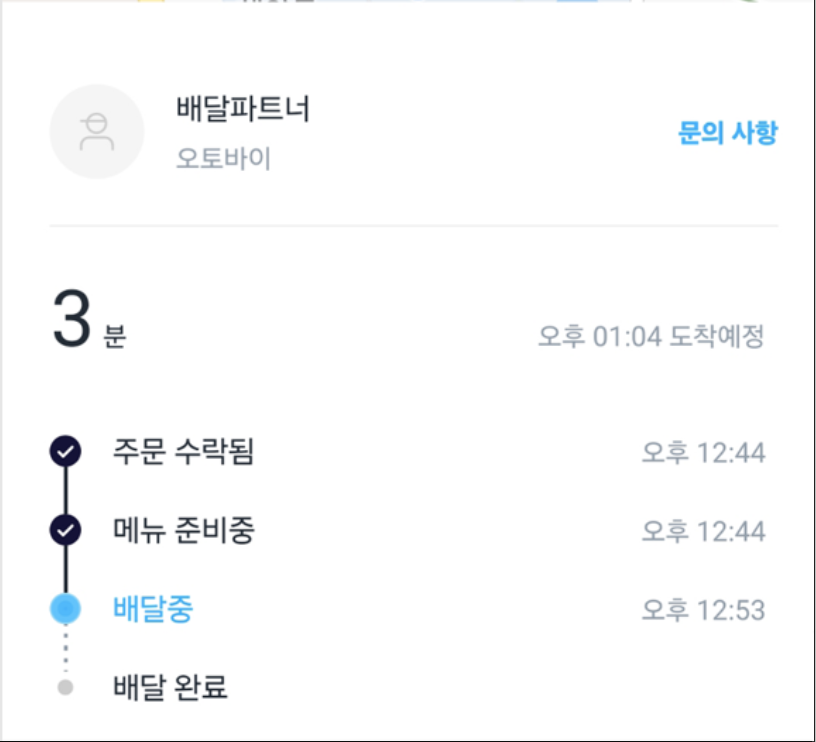
Task: Click the 분 unit label
Action: 114,337
